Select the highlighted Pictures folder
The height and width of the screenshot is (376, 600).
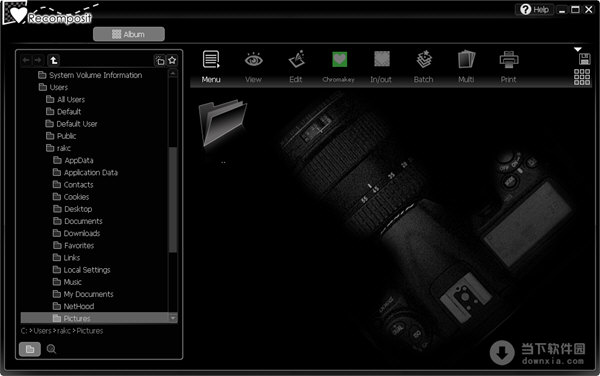pos(95,318)
